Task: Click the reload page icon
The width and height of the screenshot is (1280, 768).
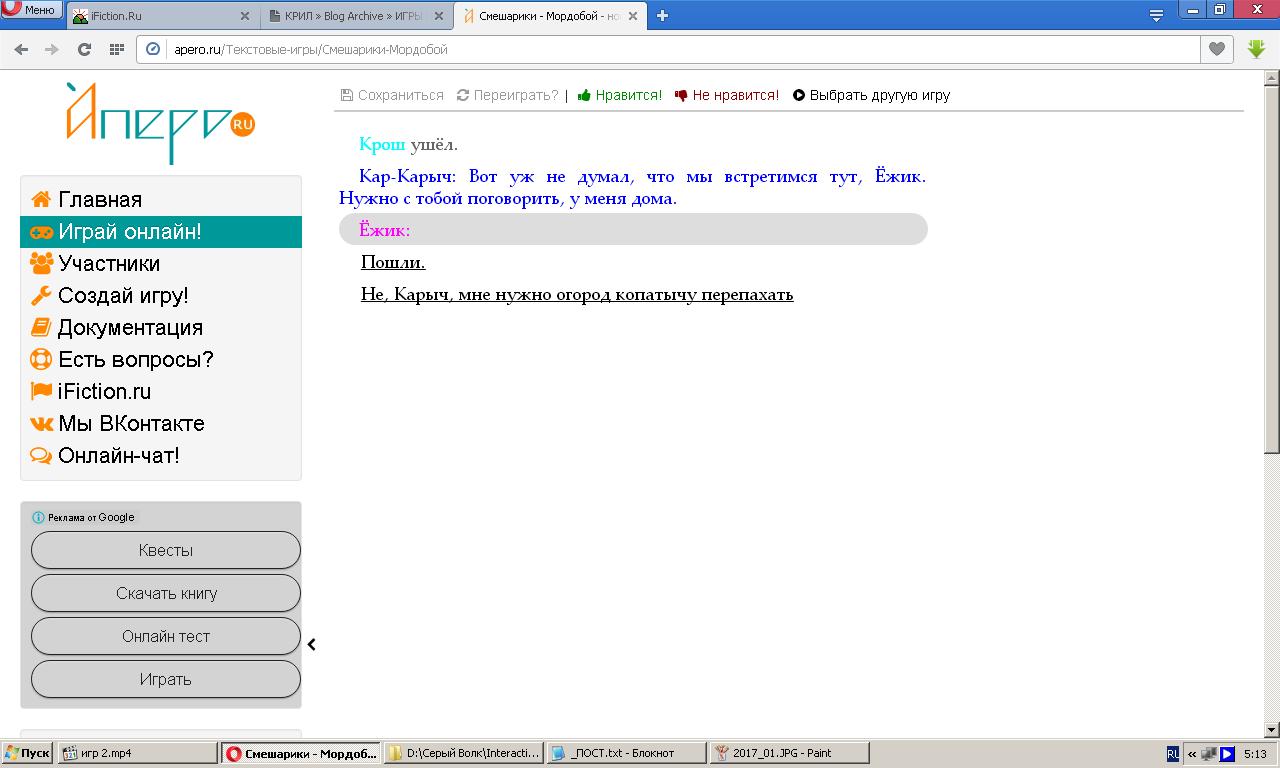Action: click(x=84, y=49)
